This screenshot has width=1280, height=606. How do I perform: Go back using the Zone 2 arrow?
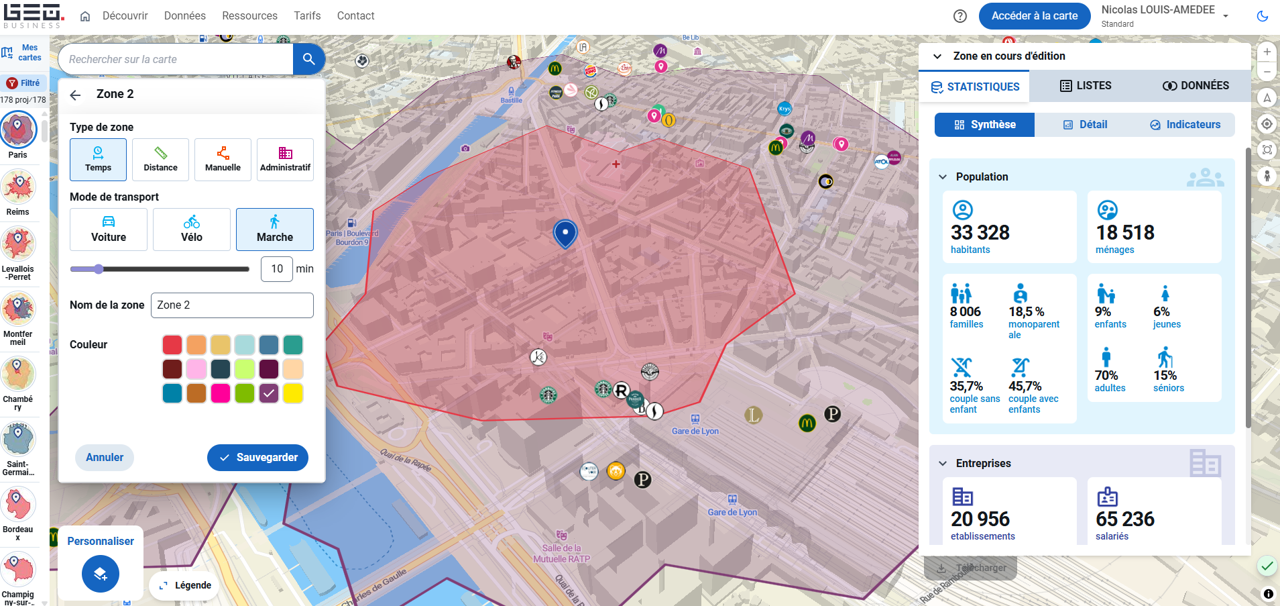76,95
